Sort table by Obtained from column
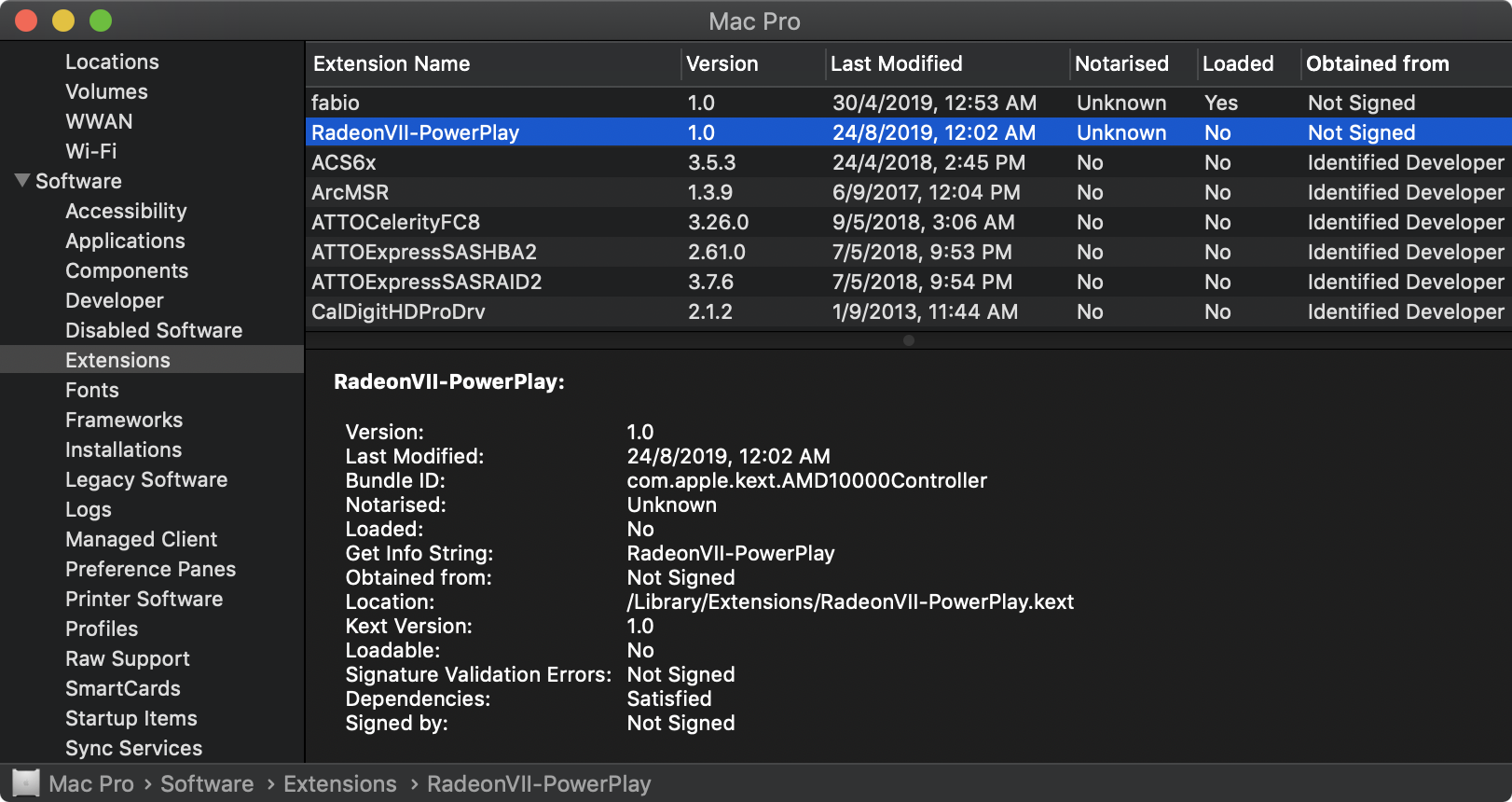 (1377, 63)
